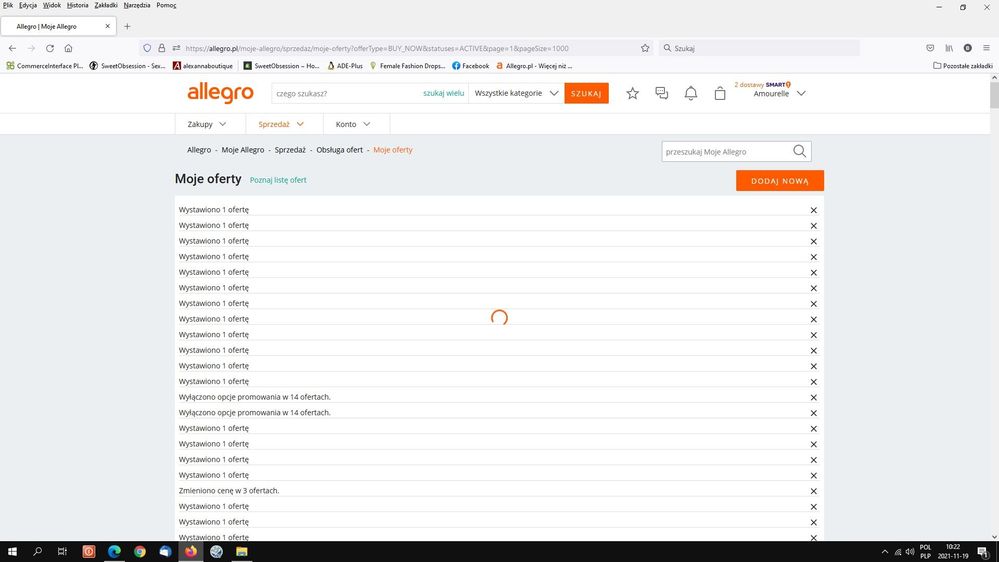Viewport: 999px width, 562px height.
Task: Show site padlock security information
Action: pos(162,48)
